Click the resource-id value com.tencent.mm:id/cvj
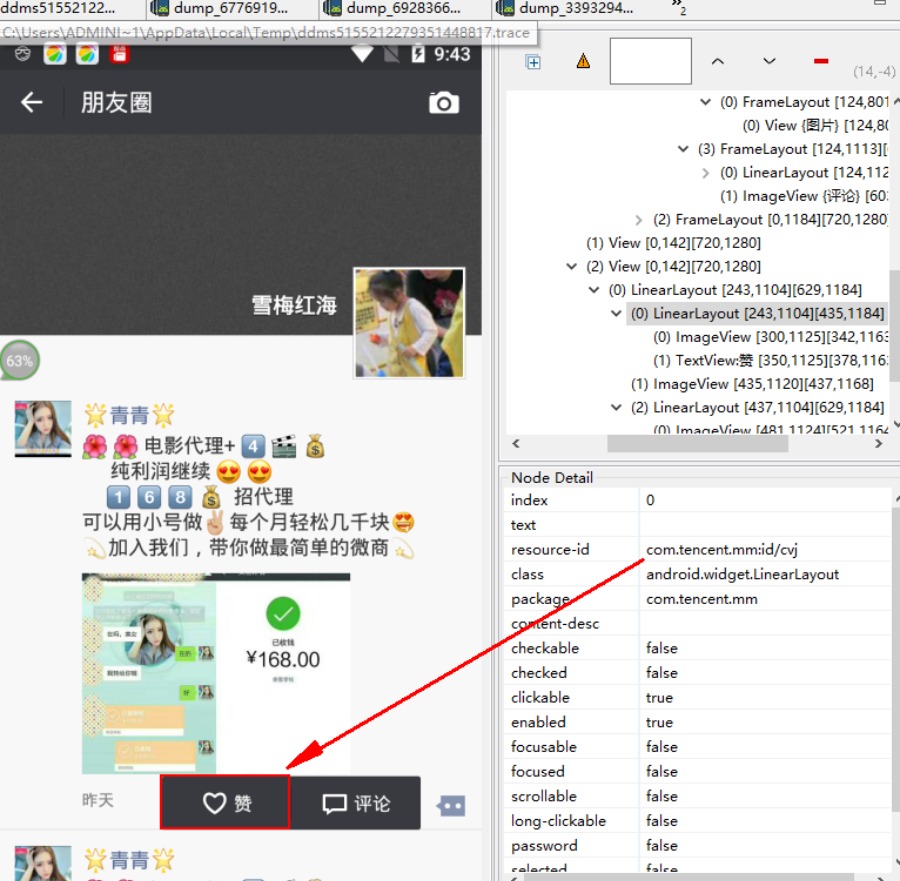The image size is (900, 881). [721, 549]
